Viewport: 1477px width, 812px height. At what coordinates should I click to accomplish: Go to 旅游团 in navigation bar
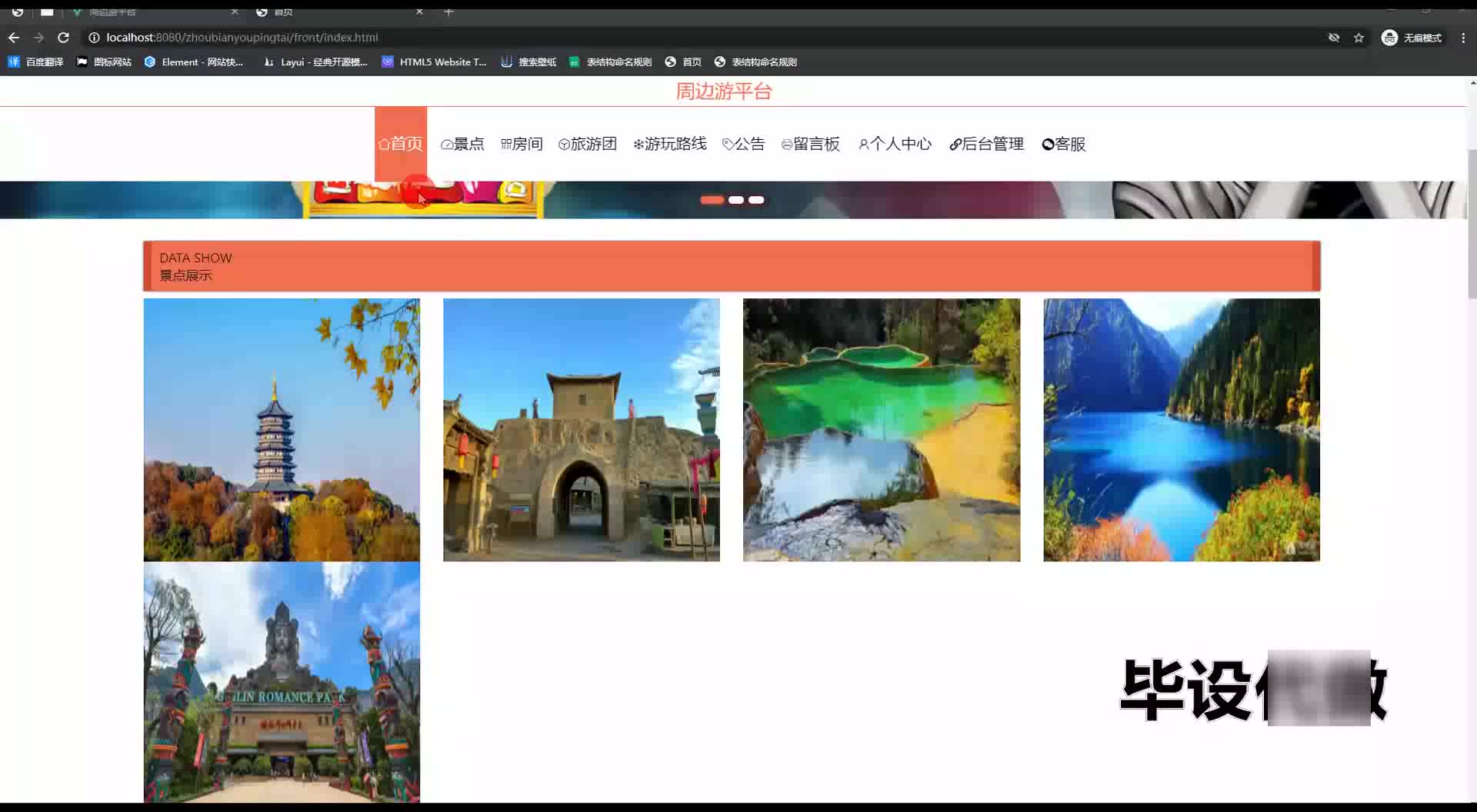(588, 145)
